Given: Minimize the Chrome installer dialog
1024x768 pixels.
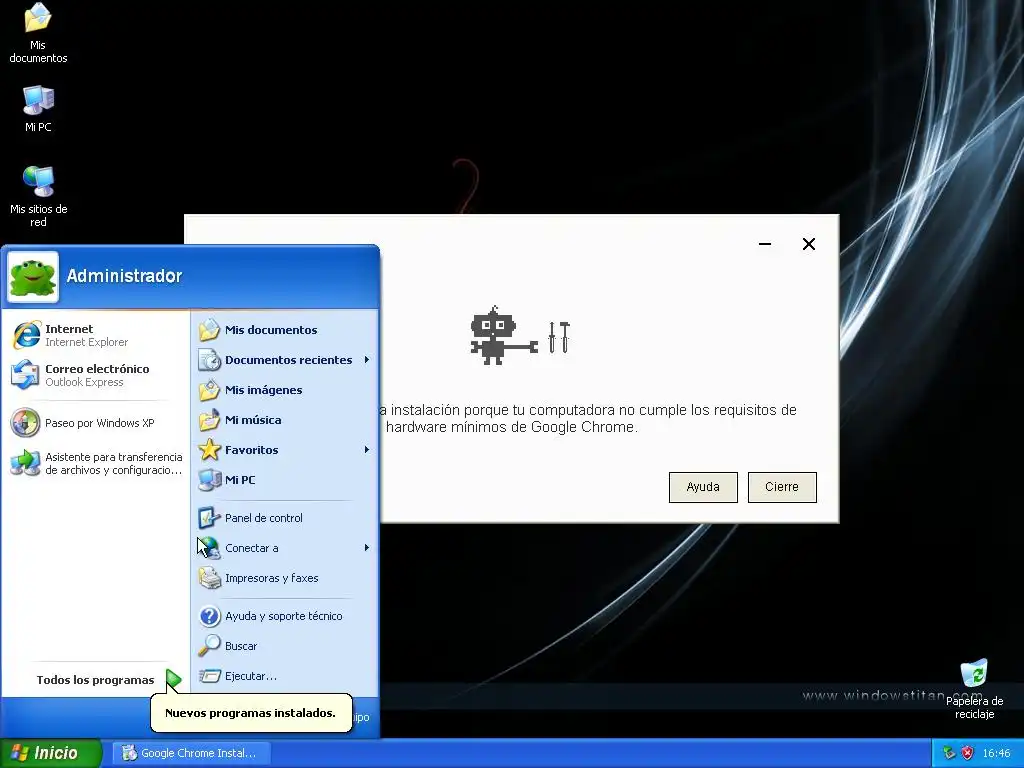Looking at the screenshot, I should click(765, 244).
